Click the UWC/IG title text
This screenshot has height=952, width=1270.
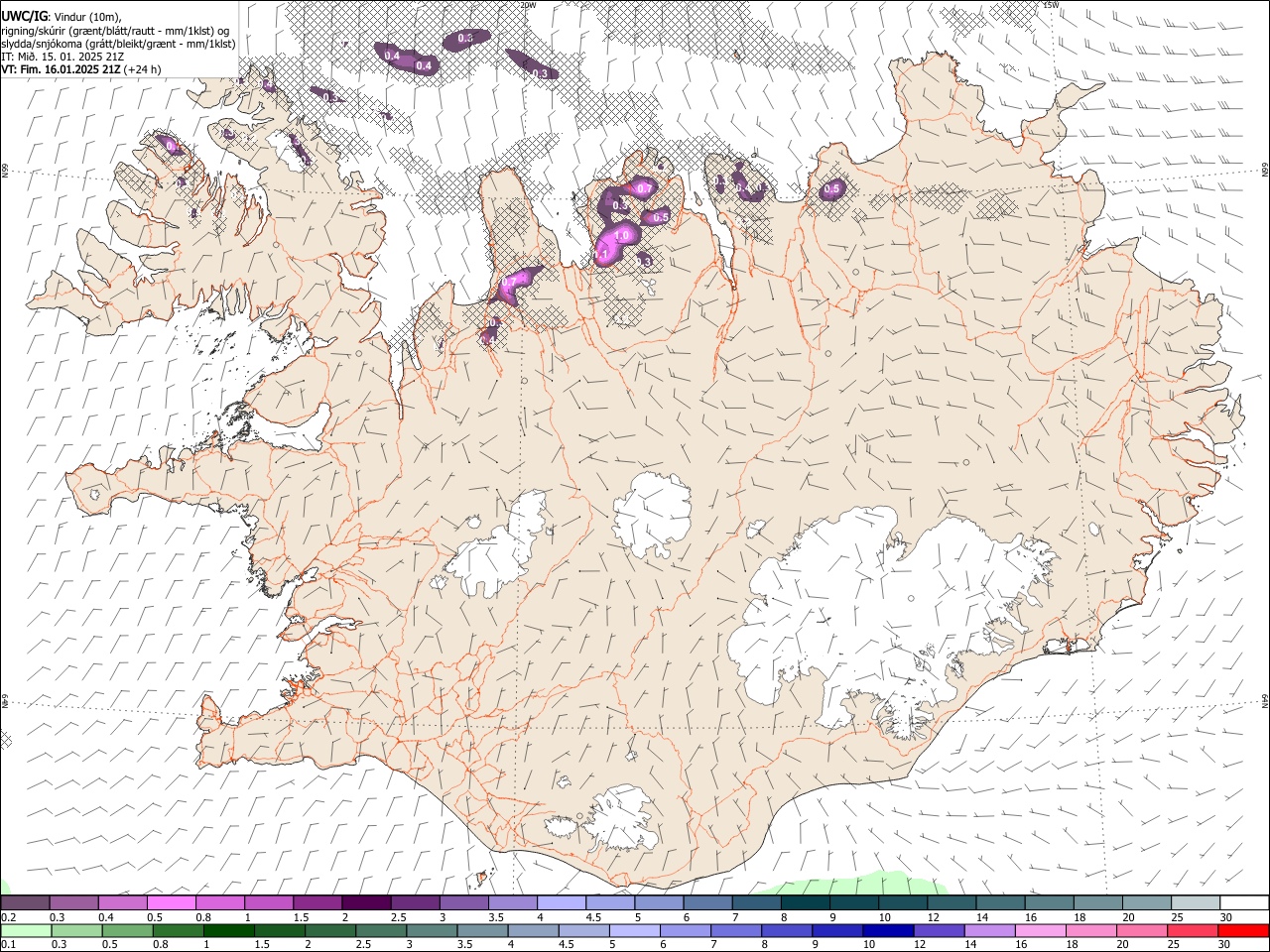24,16
